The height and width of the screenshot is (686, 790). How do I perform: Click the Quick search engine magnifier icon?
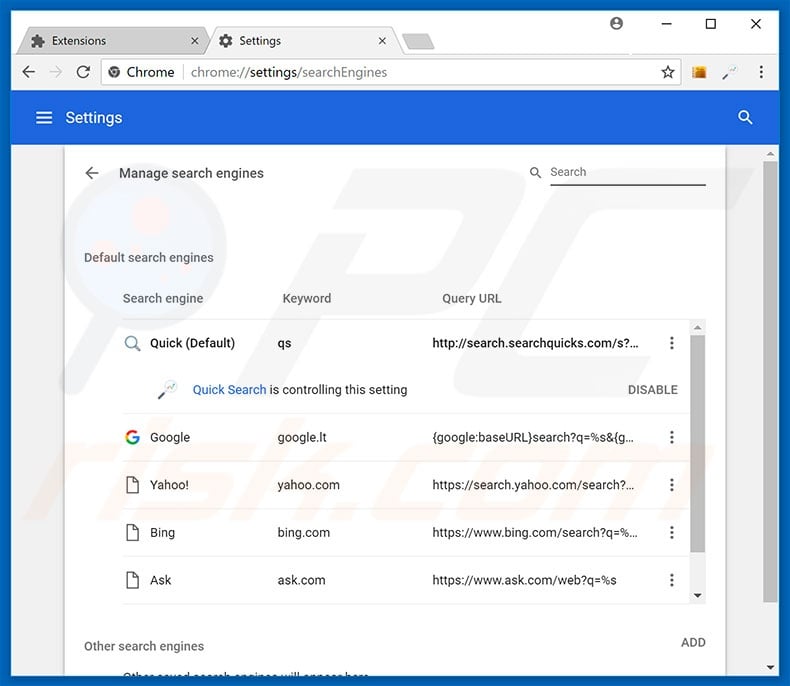[x=133, y=344]
